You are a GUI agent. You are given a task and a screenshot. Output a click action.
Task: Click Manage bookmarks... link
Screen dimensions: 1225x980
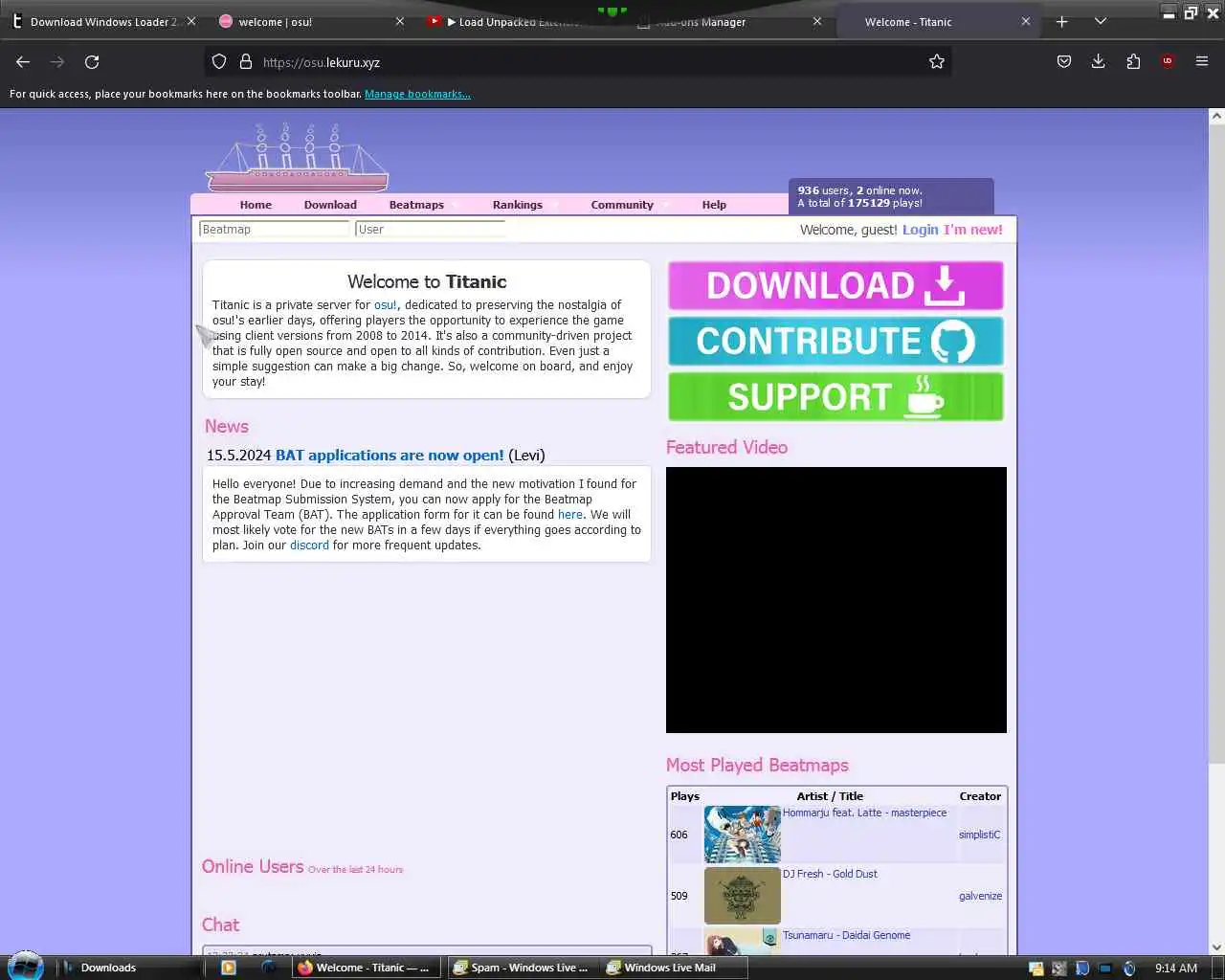coord(417,94)
